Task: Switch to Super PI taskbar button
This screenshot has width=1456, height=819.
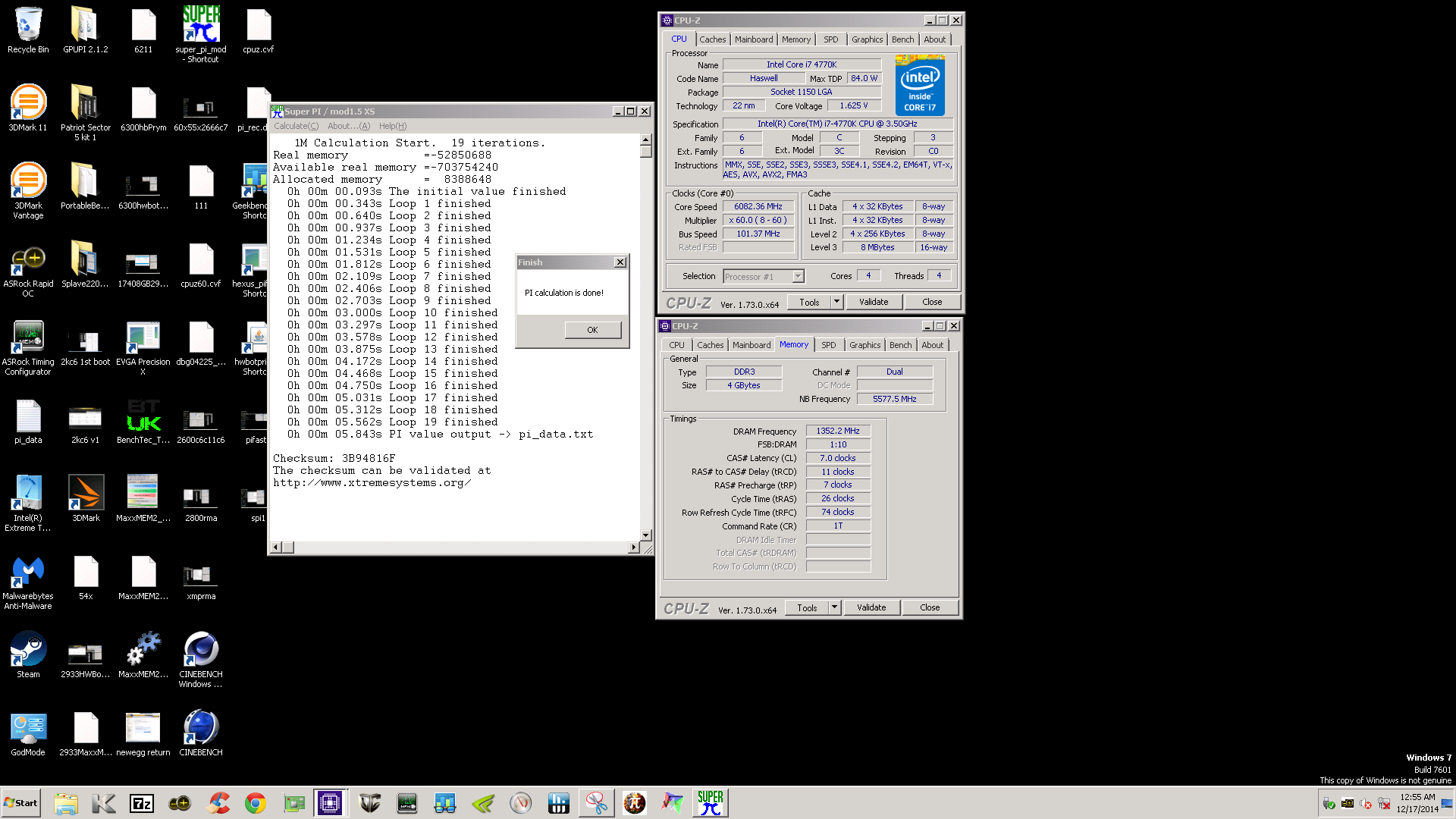Action: click(x=710, y=803)
